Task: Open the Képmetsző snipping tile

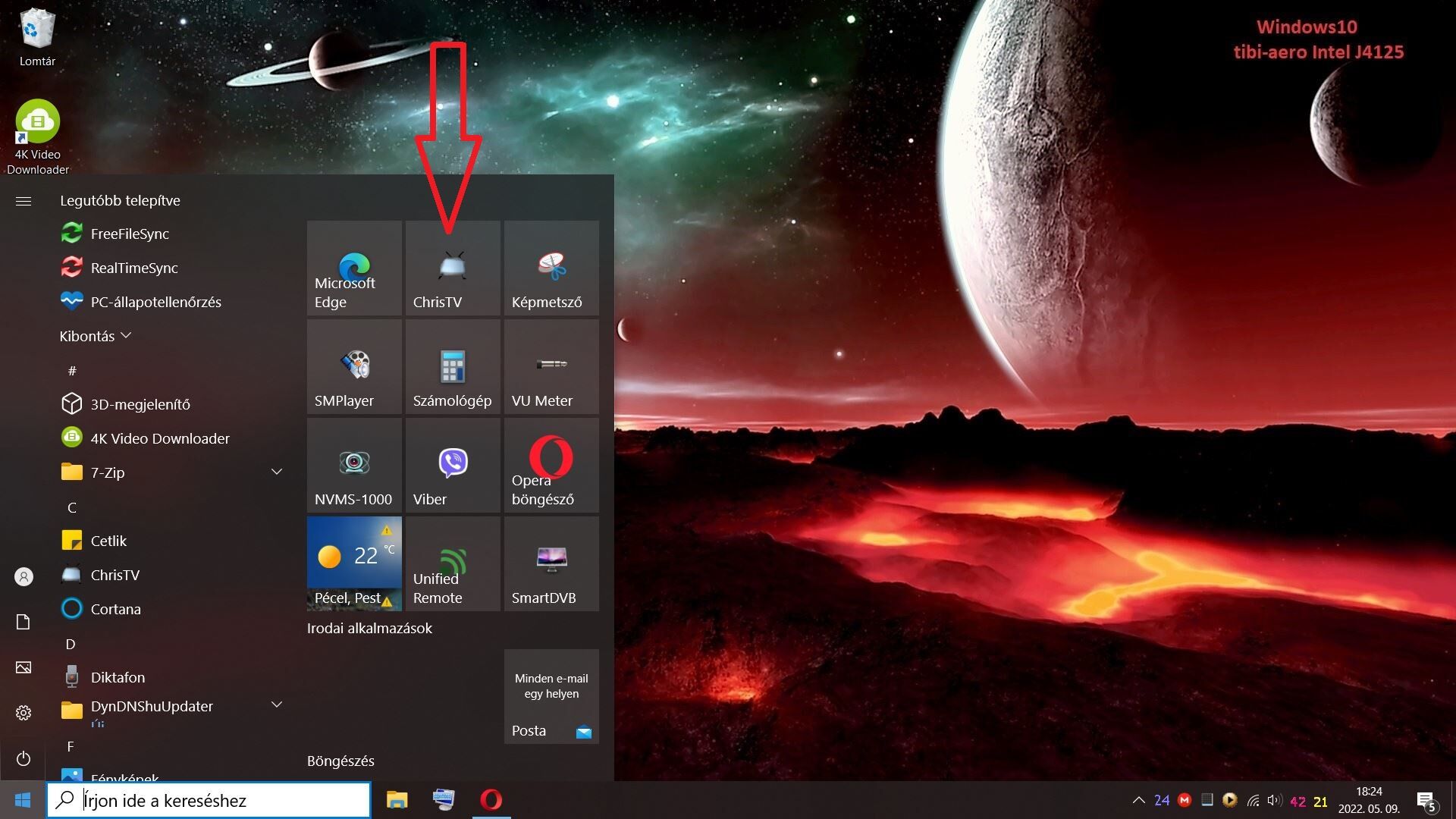Action: pos(551,268)
